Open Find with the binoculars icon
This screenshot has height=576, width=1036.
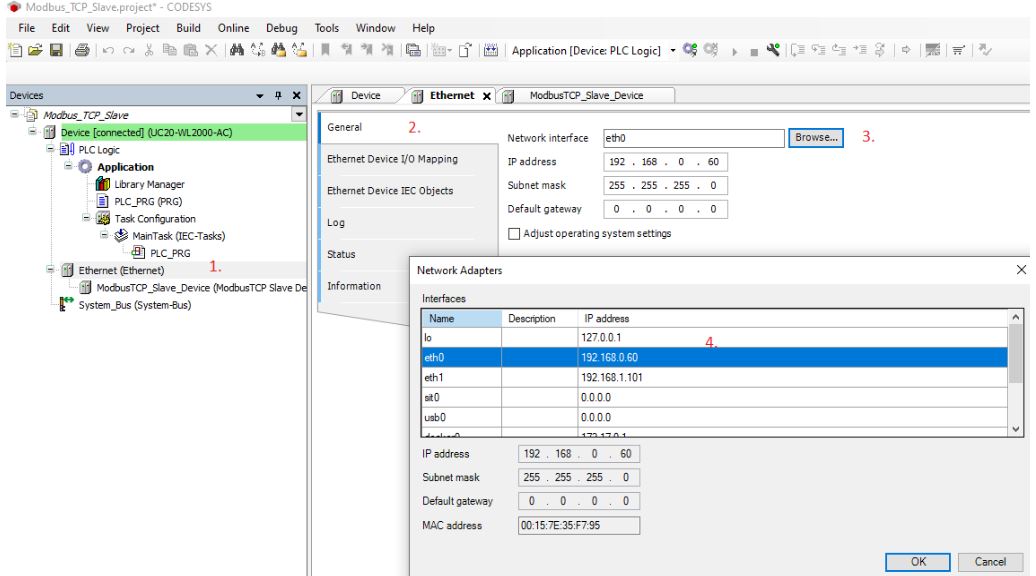237,50
